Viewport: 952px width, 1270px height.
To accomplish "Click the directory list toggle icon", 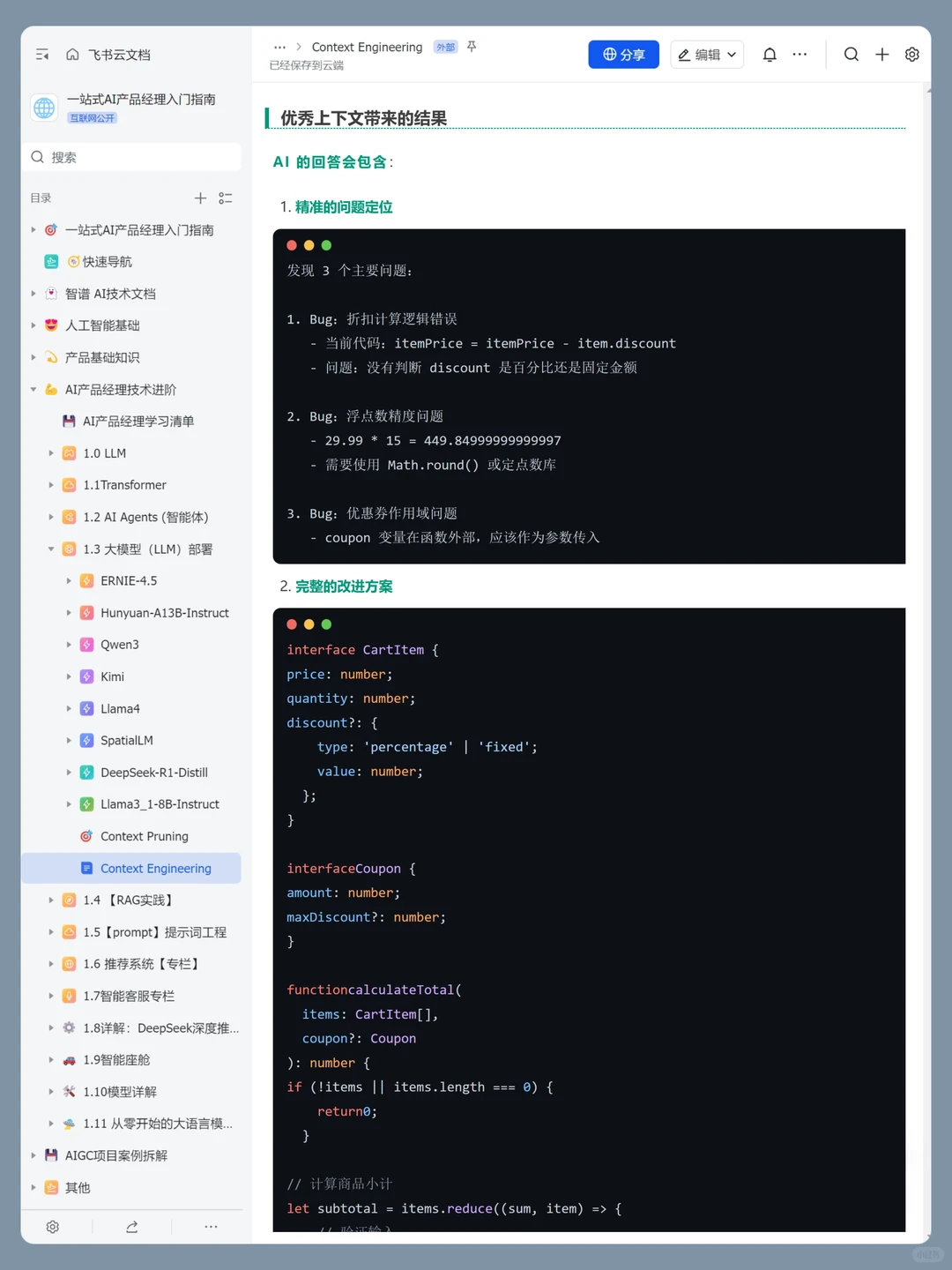I will pos(226,198).
